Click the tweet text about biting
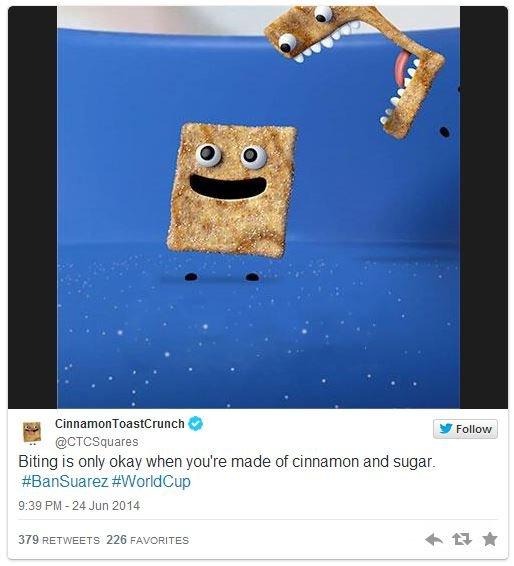This screenshot has height=566, width=514. coord(227,462)
